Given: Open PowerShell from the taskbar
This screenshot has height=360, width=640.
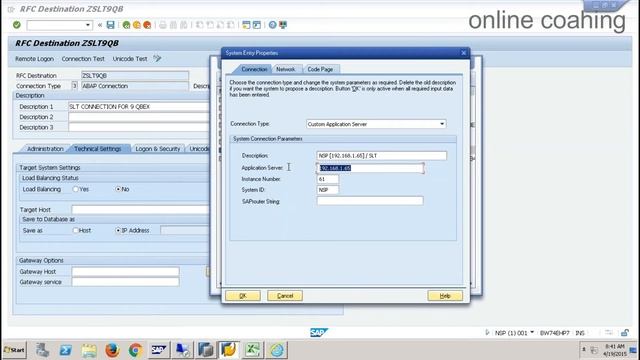Looking at the screenshot, I should 66,350.
